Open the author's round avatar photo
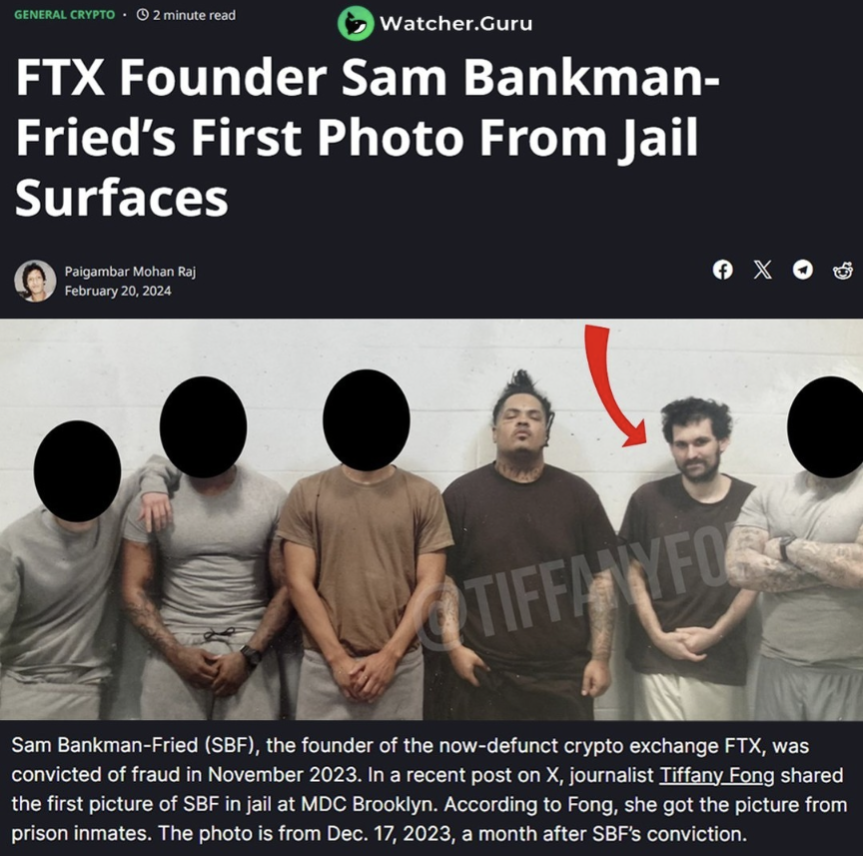 tap(35, 281)
